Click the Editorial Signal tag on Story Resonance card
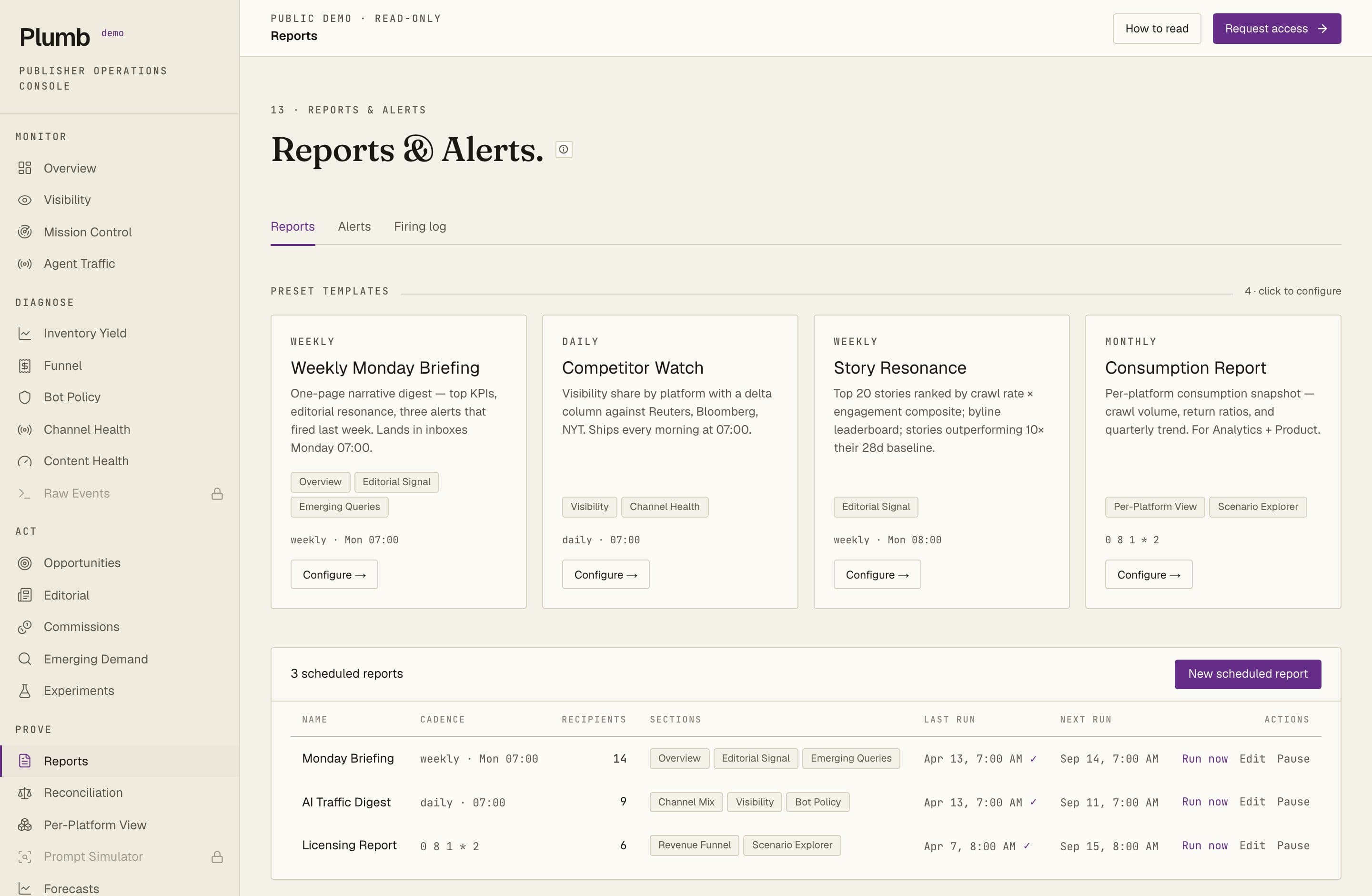Viewport: 1372px width, 896px height. [876, 507]
